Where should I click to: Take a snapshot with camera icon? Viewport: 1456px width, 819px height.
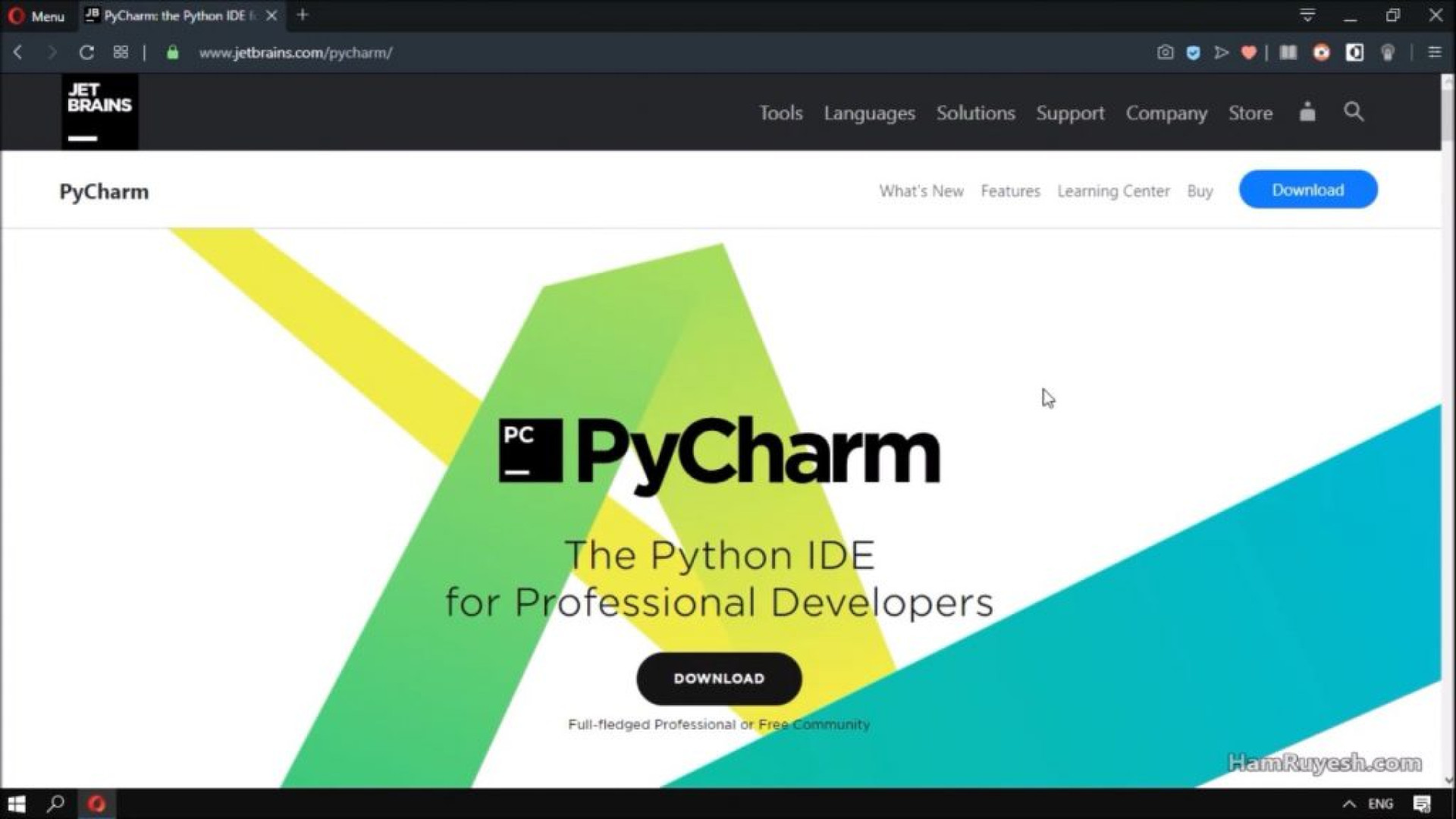pos(1166,52)
